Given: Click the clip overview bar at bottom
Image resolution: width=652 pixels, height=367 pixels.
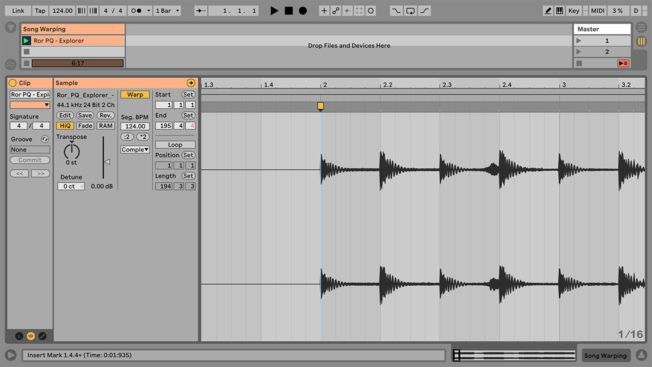Looking at the screenshot, I should pyautogui.click(x=514, y=355).
